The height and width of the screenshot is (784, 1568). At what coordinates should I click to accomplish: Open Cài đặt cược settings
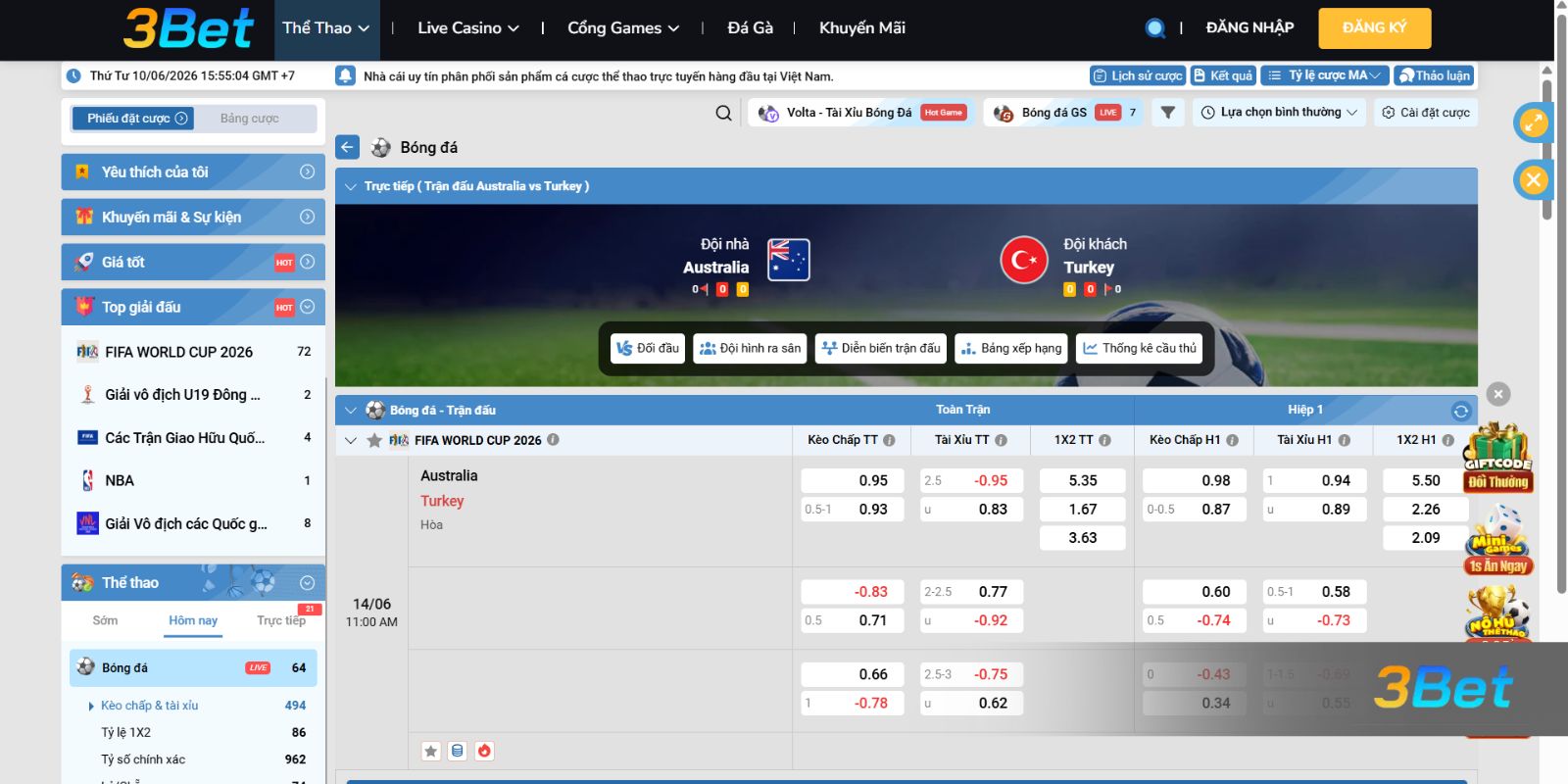1426,113
